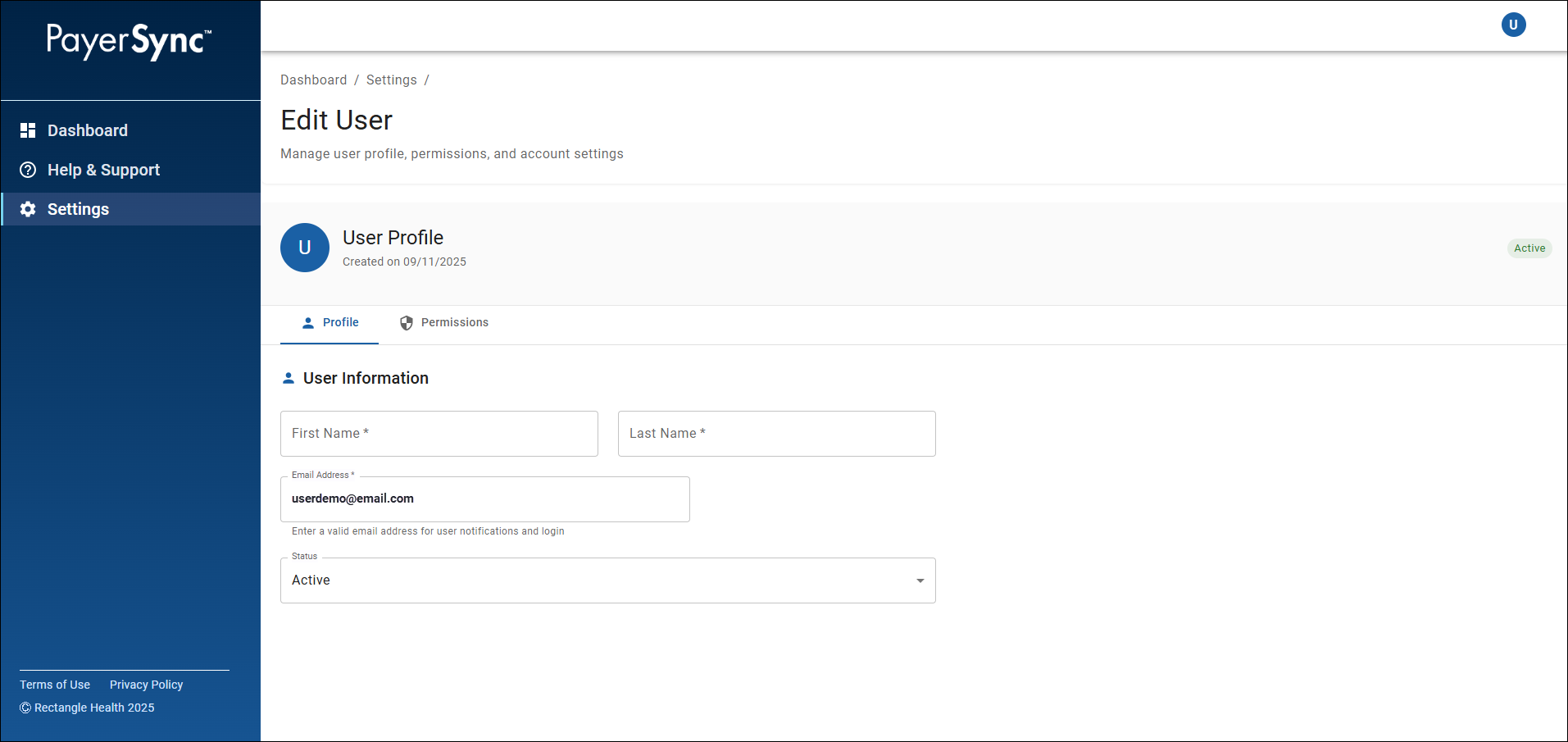Image resolution: width=1568 pixels, height=742 pixels.
Task: Click Settings in the breadcrumb trail
Action: coord(391,80)
